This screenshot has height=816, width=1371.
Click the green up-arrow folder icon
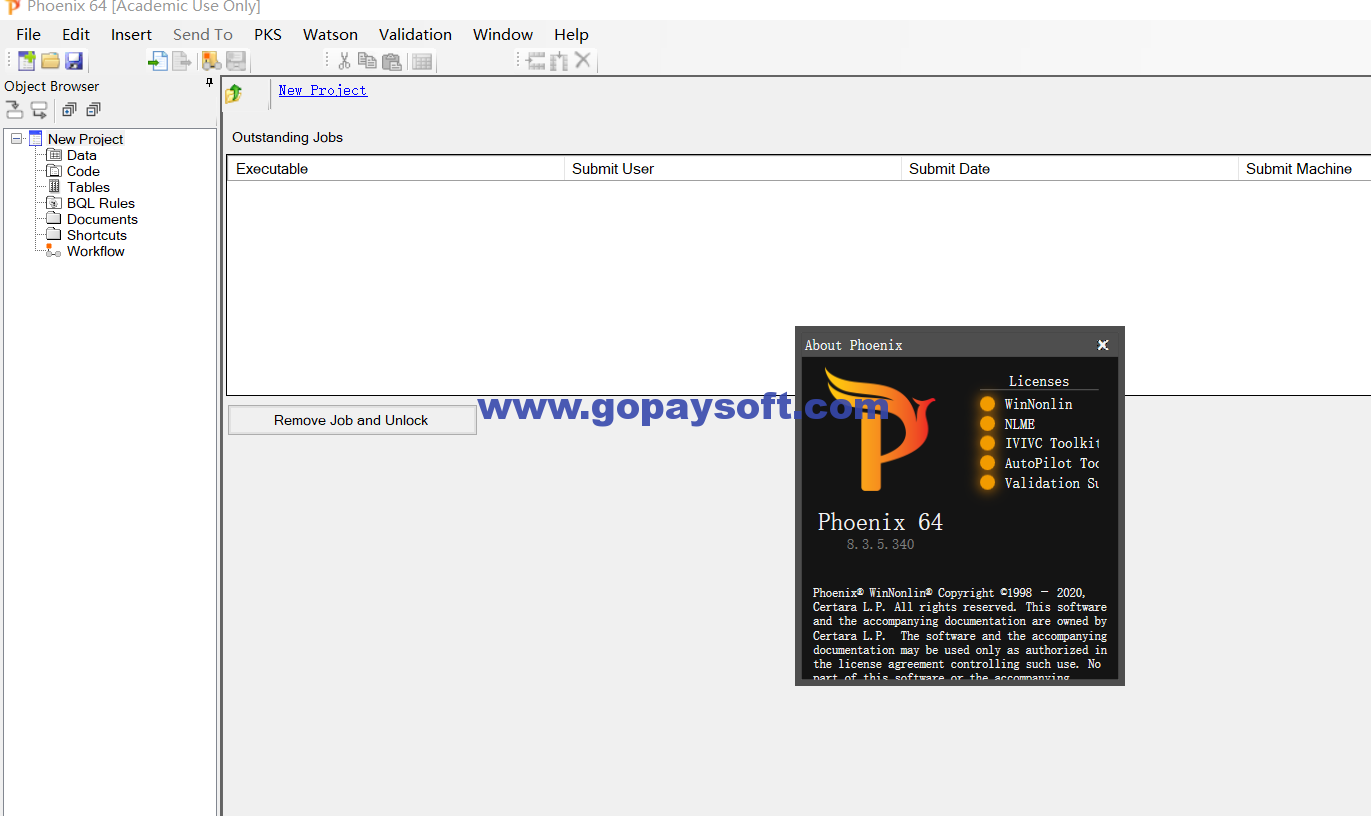tap(234, 94)
